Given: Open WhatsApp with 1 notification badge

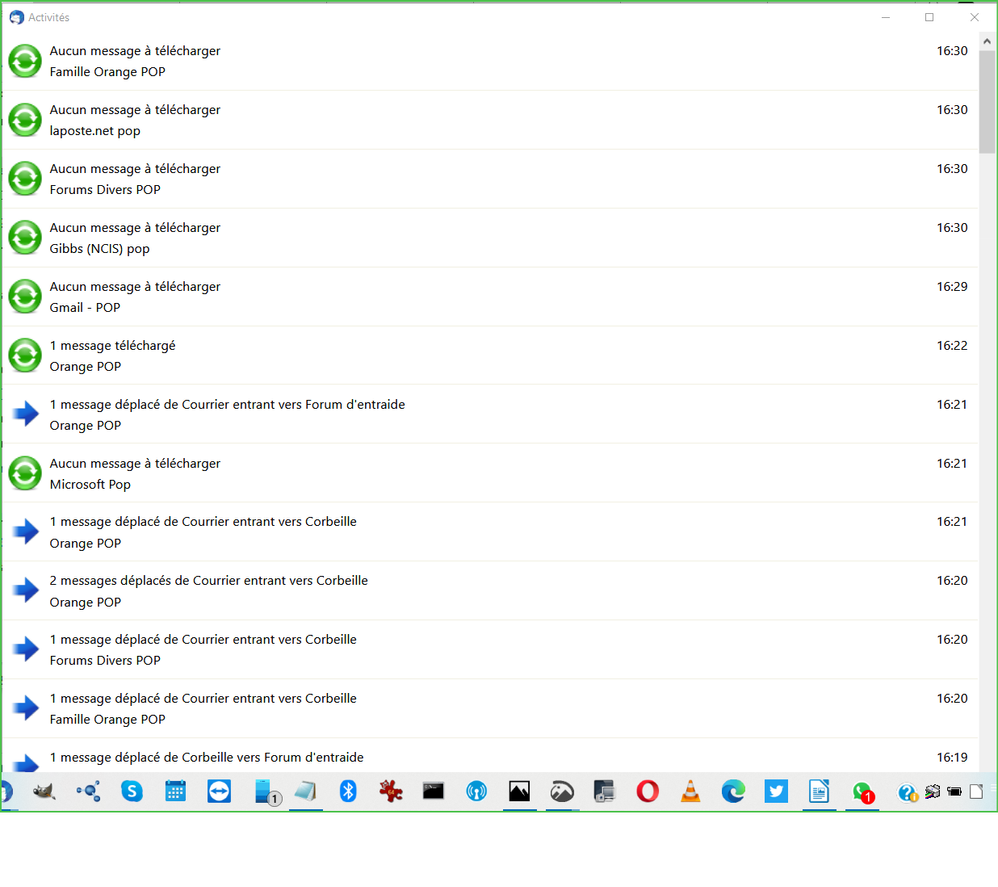Looking at the screenshot, I should tap(863, 793).
